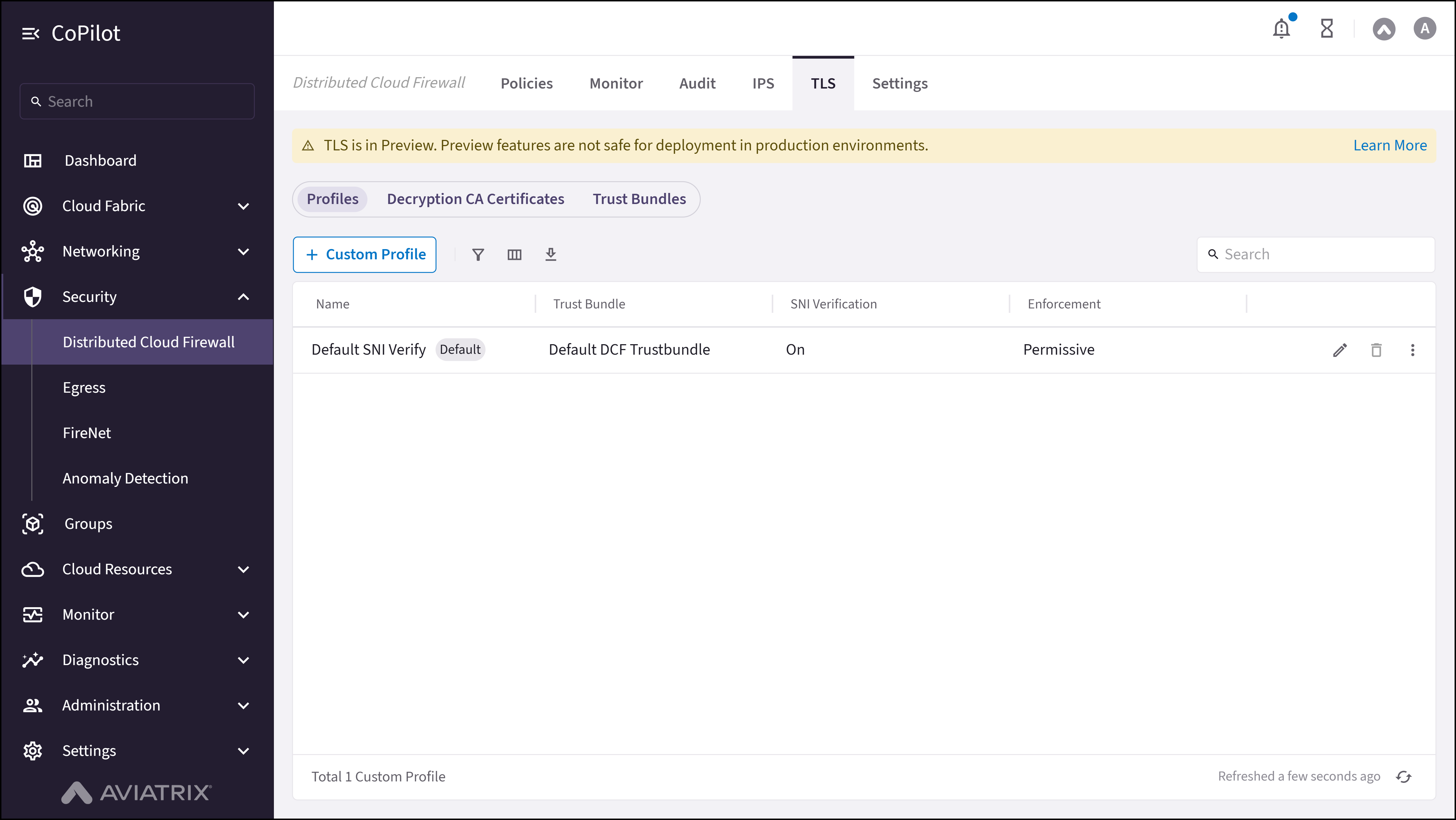This screenshot has width=1456, height=820.
Task: Open the notifications bell
Action: [x=1281, y=28]
